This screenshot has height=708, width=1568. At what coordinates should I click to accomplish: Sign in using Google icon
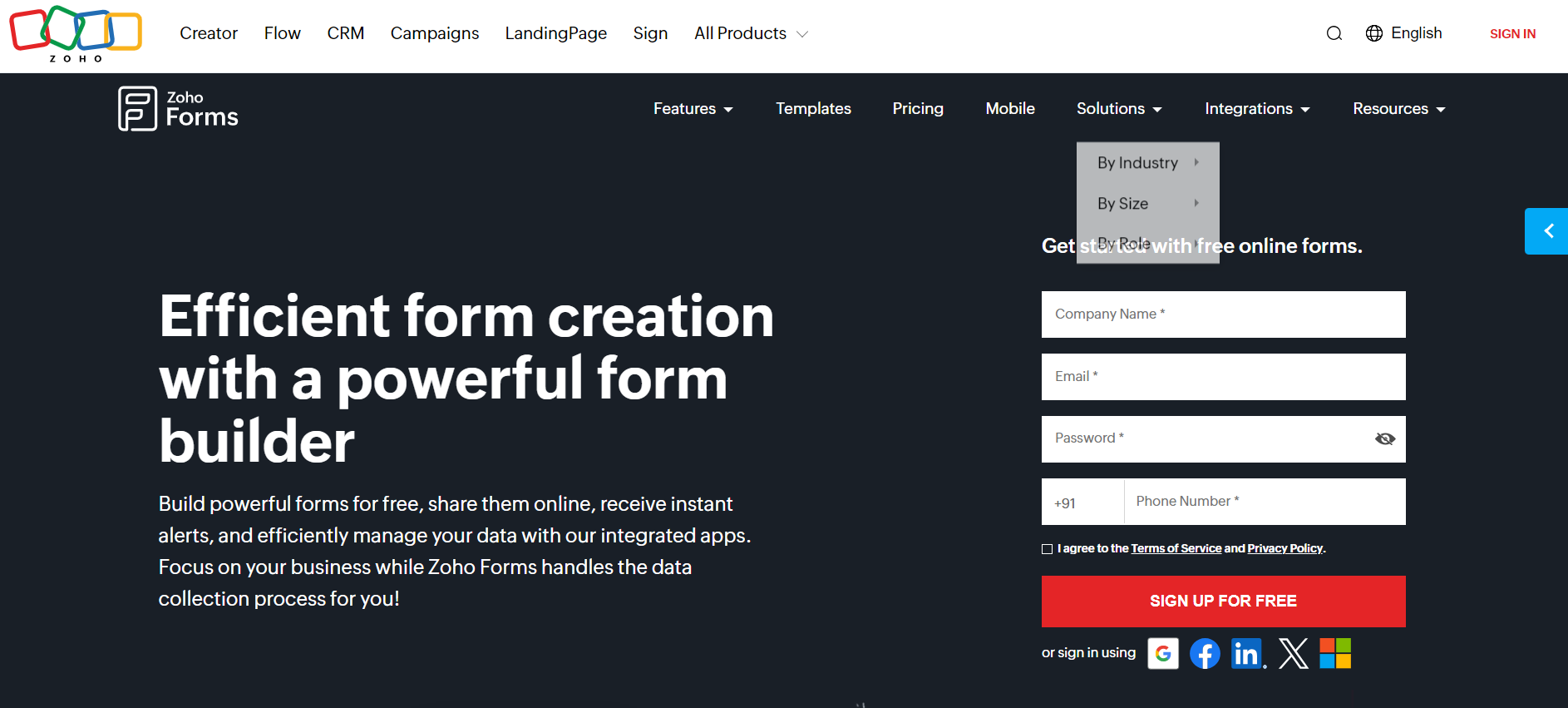[x=1163, y=654]
